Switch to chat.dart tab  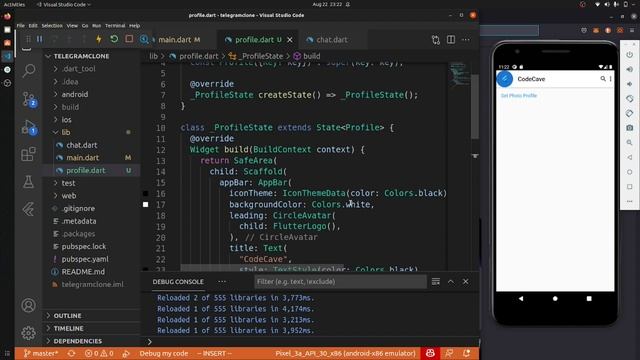[x=332, y=40]
